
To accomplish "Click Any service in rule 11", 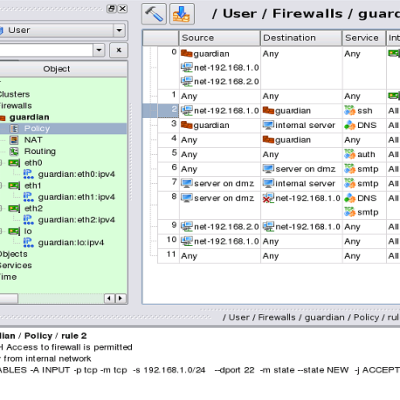I will [x=352, y=256].
